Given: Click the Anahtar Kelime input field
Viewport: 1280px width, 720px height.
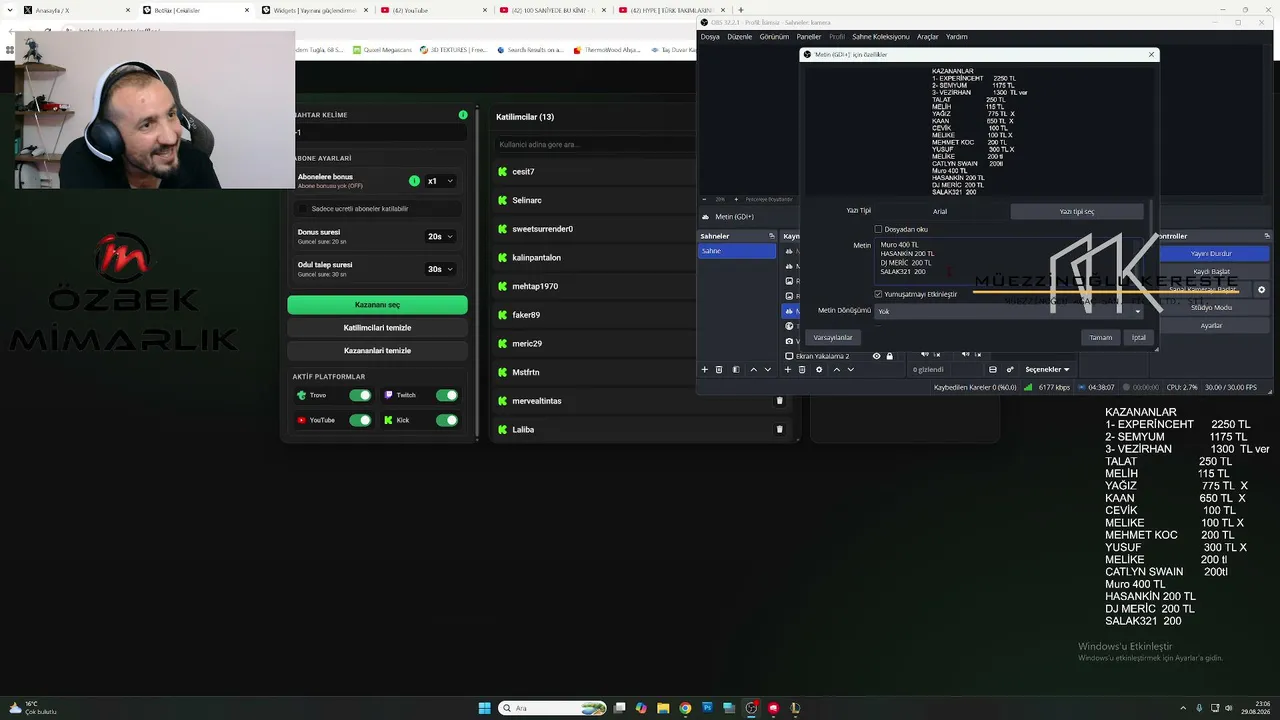Looking at the screenshot, I should pos(379,132).
